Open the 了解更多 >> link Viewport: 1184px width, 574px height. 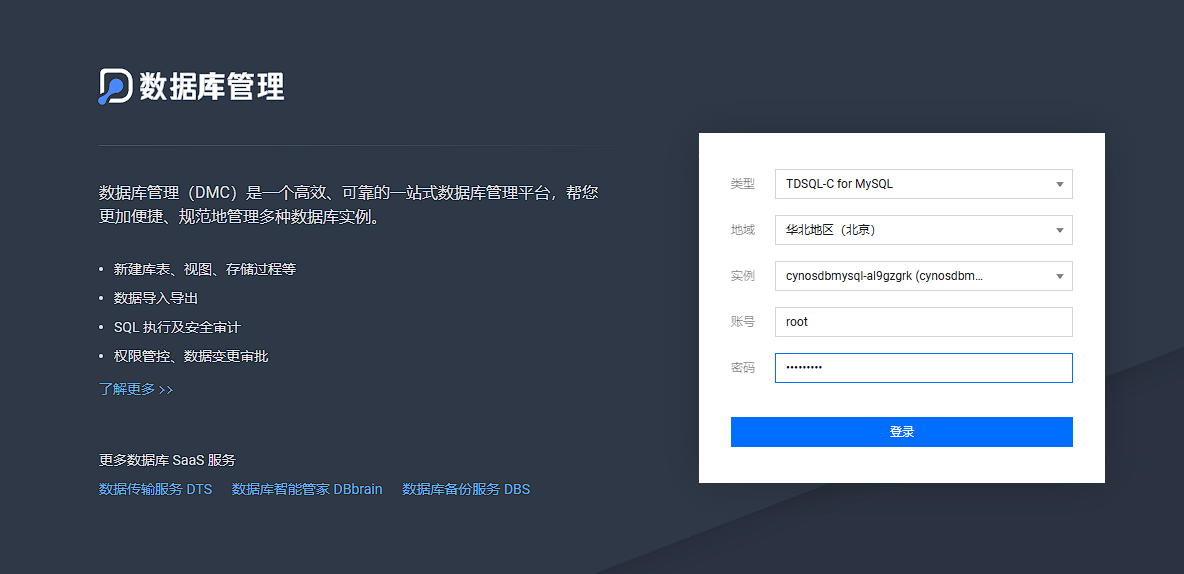click(x=136, y=389)
